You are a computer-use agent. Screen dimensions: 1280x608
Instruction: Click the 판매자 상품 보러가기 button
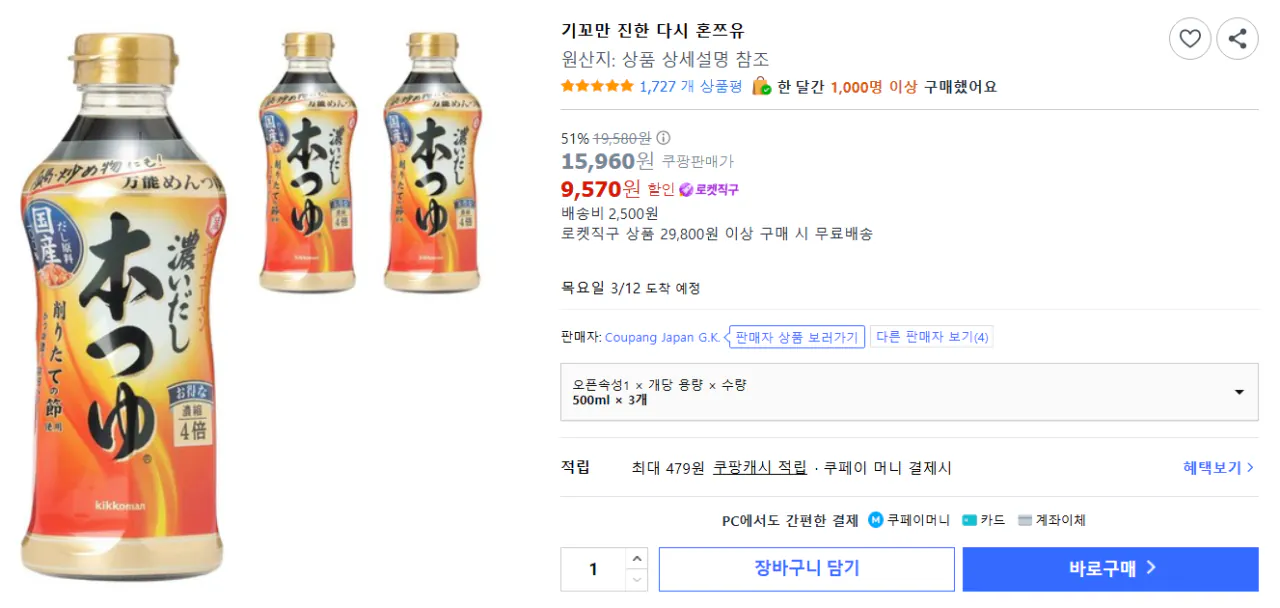tap(796, 337)
